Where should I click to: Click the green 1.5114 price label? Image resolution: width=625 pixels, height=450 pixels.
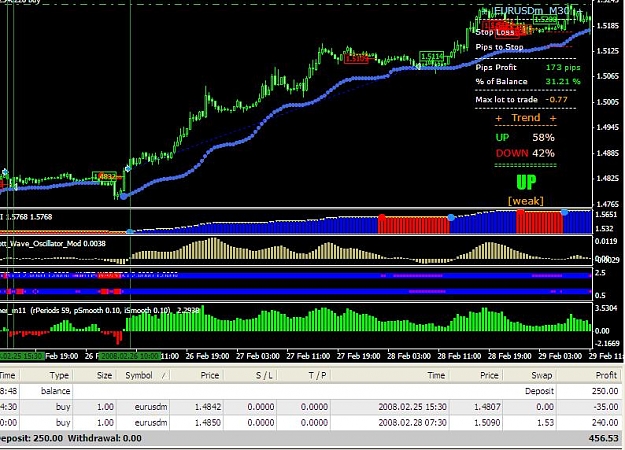(x=432, y=57)
